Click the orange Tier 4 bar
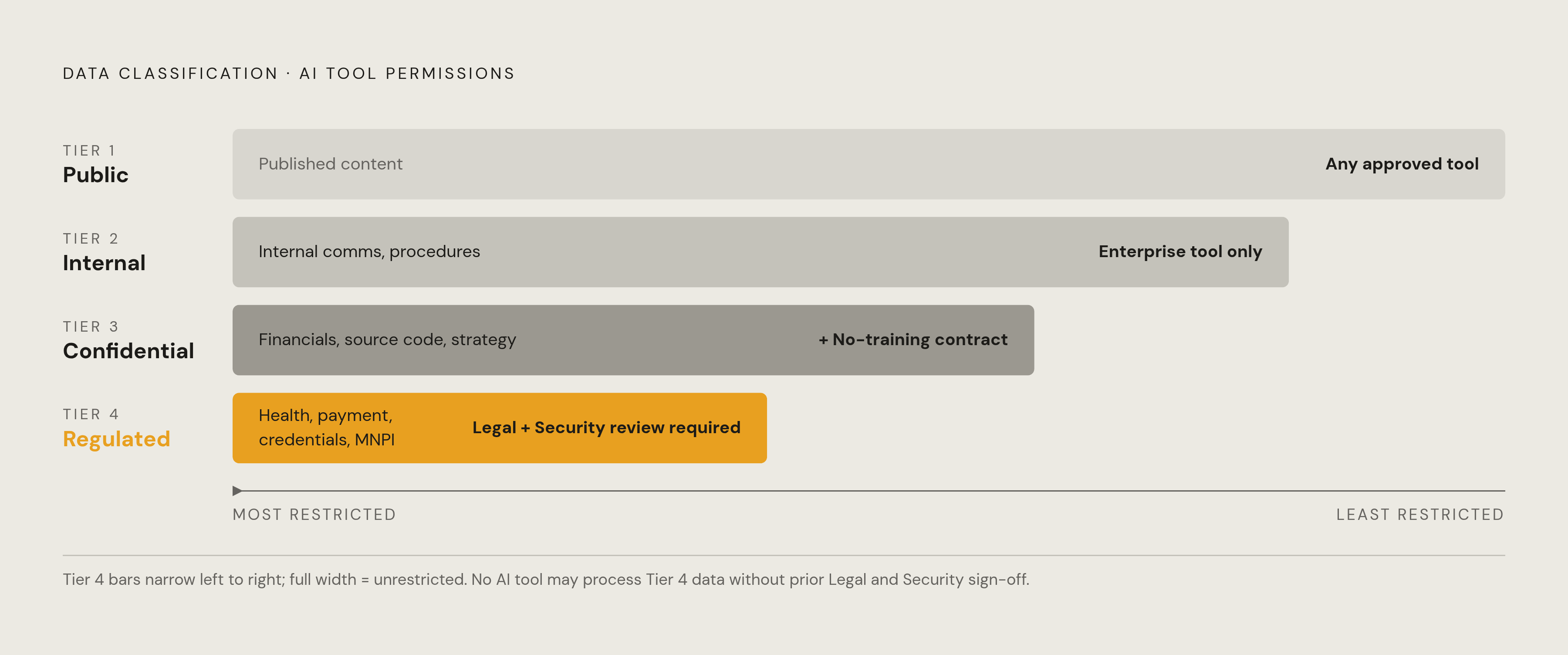The image size is (1568, 655). pyautogui.click(x=500, y=428)
